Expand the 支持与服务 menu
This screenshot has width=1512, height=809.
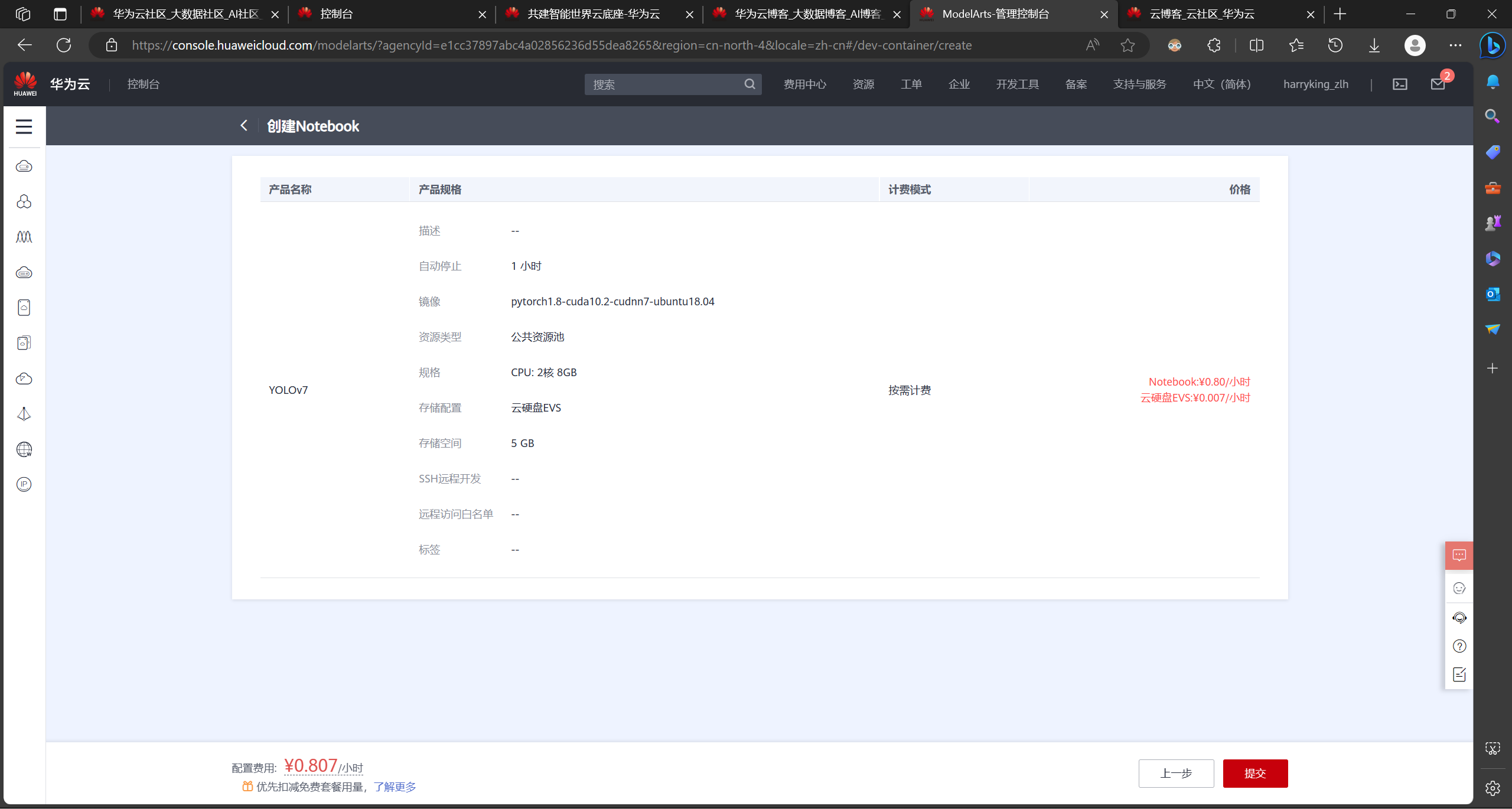pyautogui.click(x=1139, y=84)
